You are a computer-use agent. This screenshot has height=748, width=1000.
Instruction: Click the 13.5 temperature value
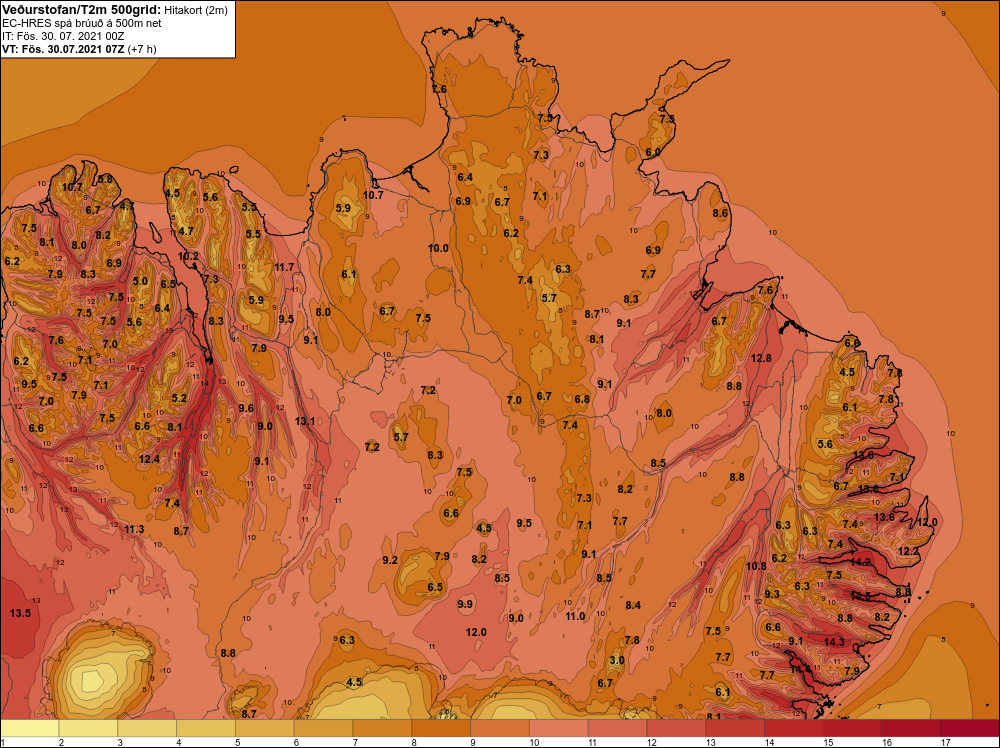point(20,613)
